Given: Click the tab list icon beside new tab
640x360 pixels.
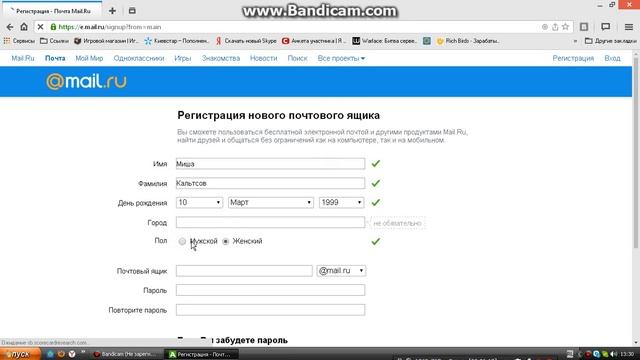Looking at the screenshot, I should pyautogui.click(x=132, y=11).
